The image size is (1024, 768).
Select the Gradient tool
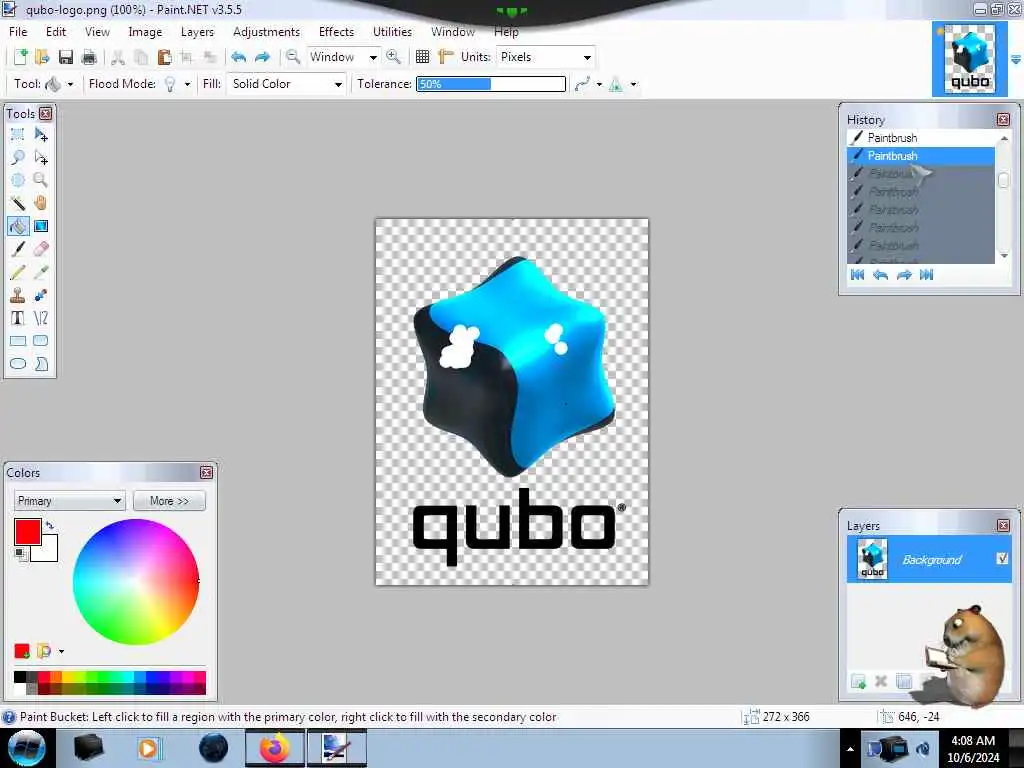[x=40, y=226]
